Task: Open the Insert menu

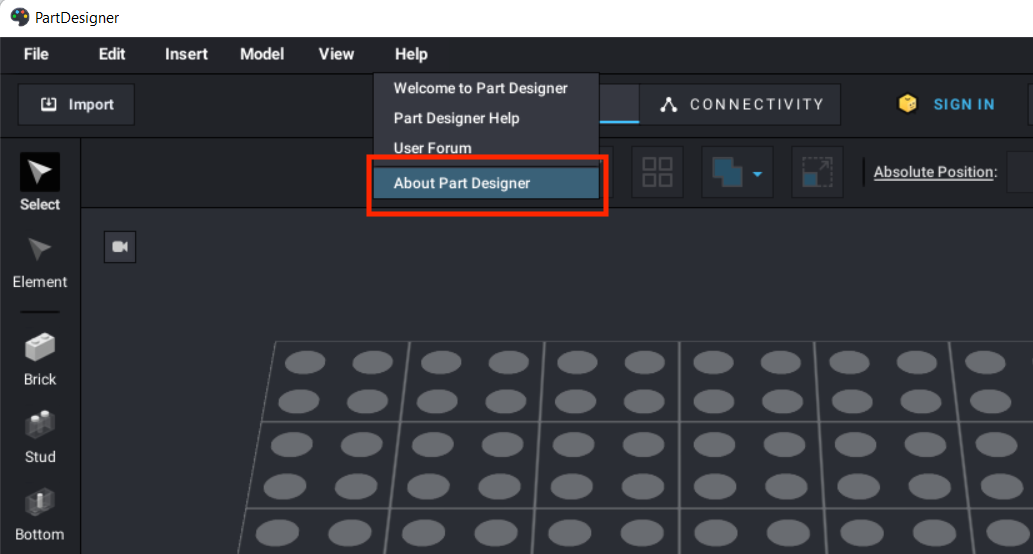Action: [186, 54]
